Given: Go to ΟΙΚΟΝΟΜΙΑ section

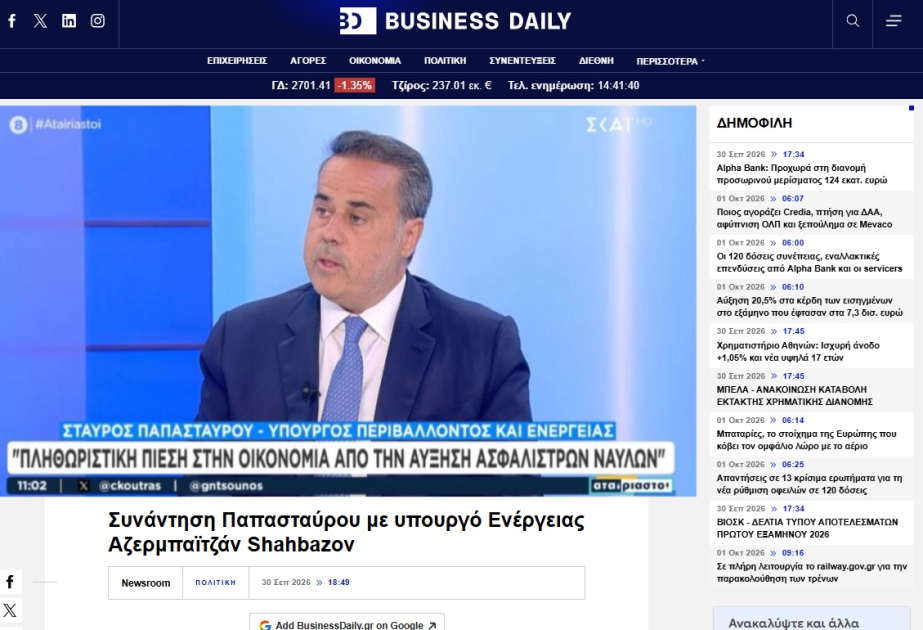Looking at the screenshot, I should click(x=375, y=61).
